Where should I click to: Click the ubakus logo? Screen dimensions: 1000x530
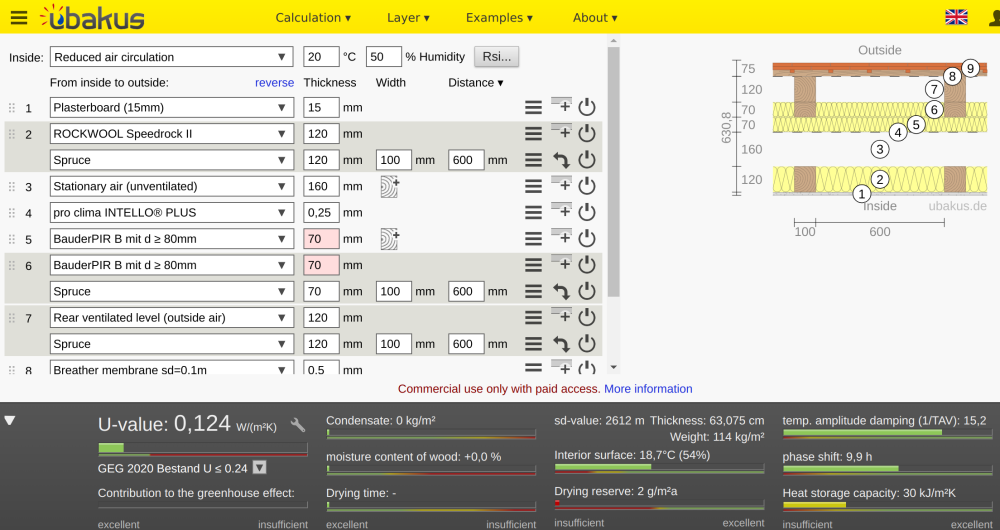pyautogui.click(x=92, y=17)
